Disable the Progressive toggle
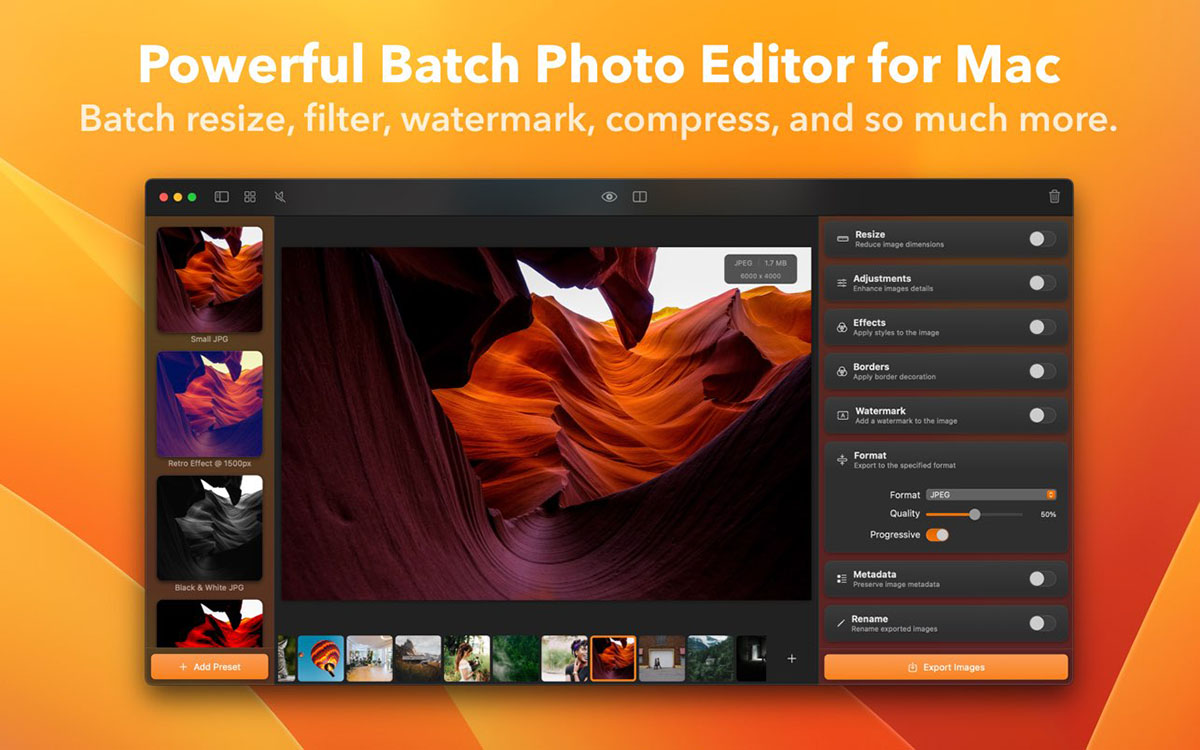Screen dimensions: 1200x750 coord(937,535)
